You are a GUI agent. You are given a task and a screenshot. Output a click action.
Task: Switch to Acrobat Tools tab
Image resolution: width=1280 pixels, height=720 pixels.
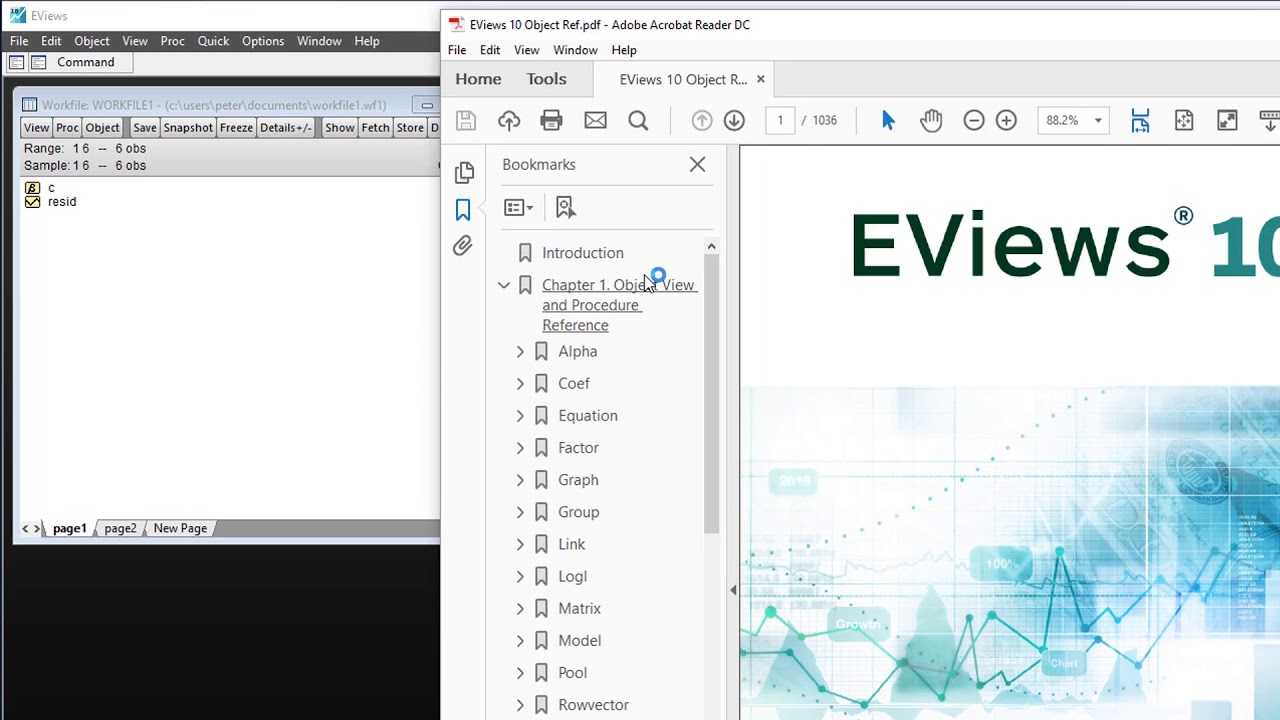click(546, 79)
